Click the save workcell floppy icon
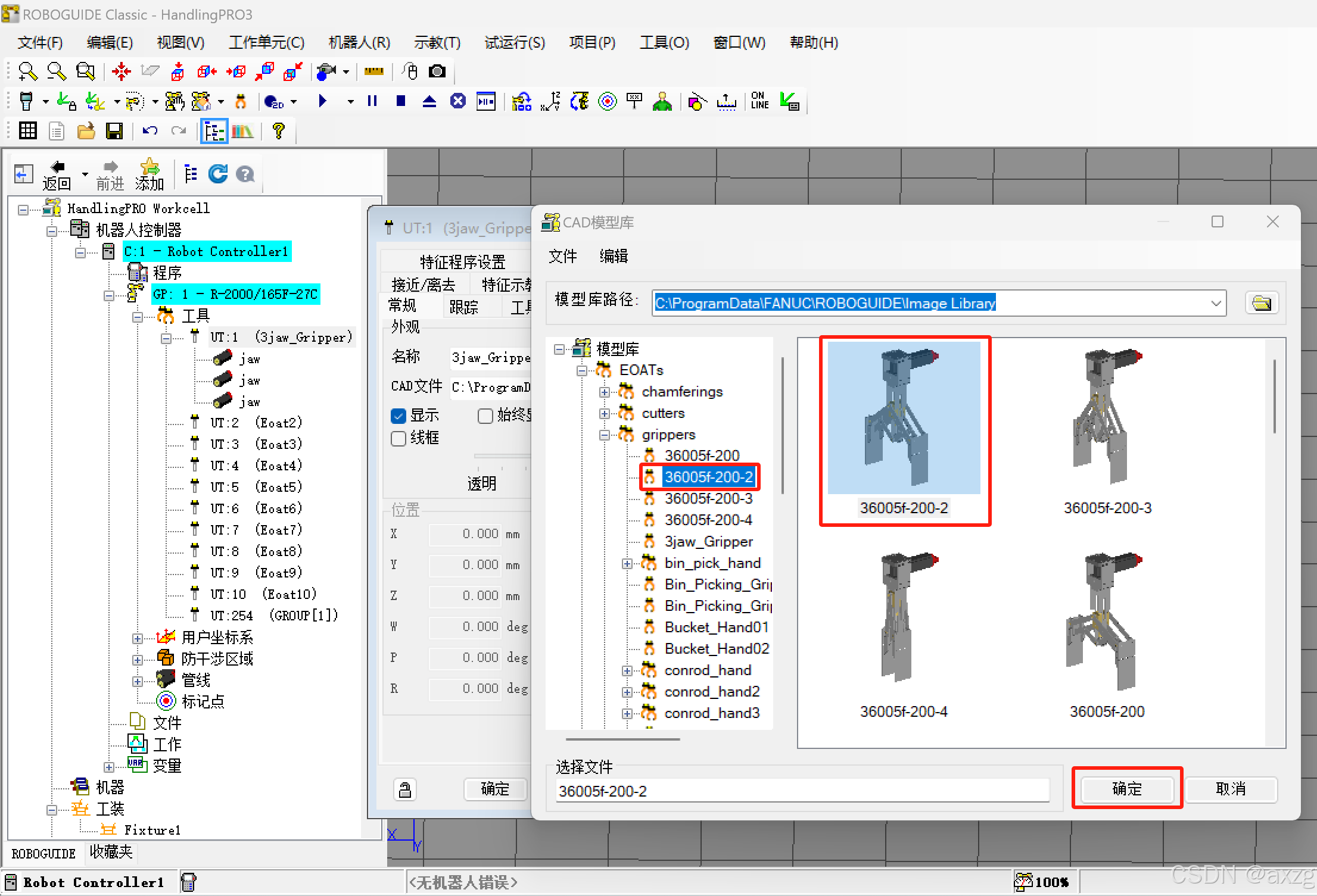This screenshot has height=896, width=1317. tap(114, 131)
